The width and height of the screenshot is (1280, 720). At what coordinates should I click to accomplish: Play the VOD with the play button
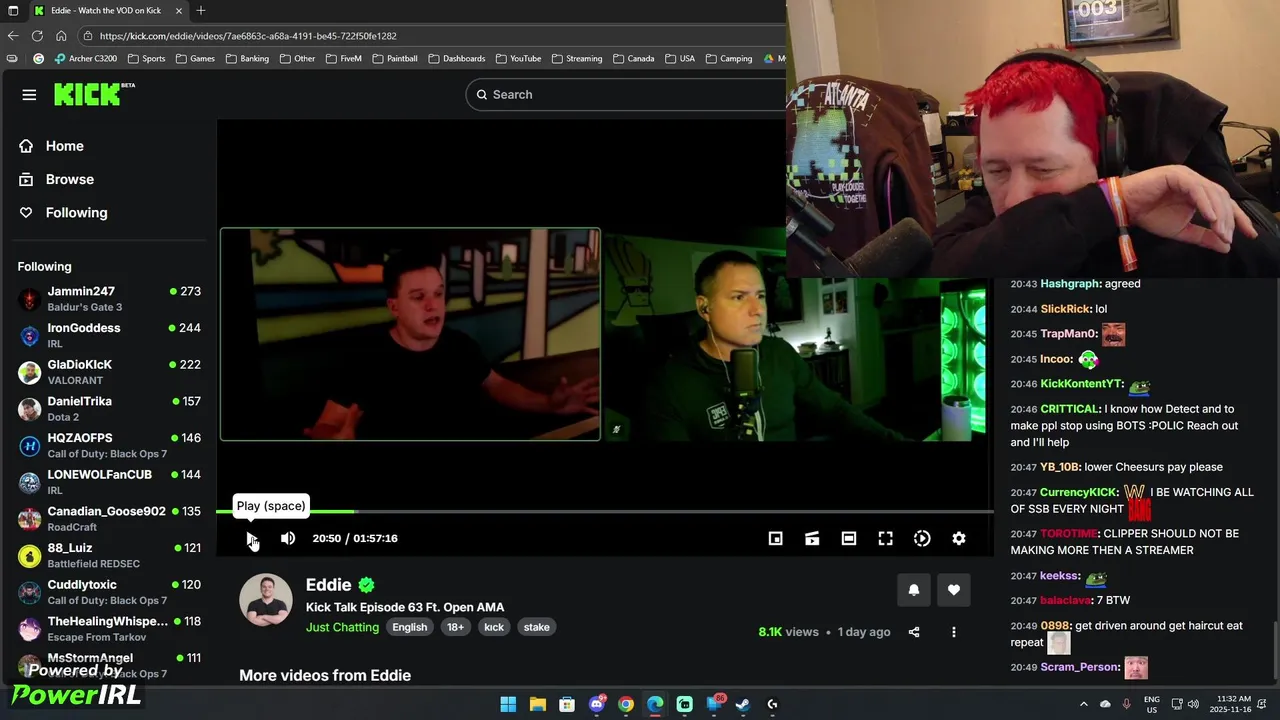[251, 538]
